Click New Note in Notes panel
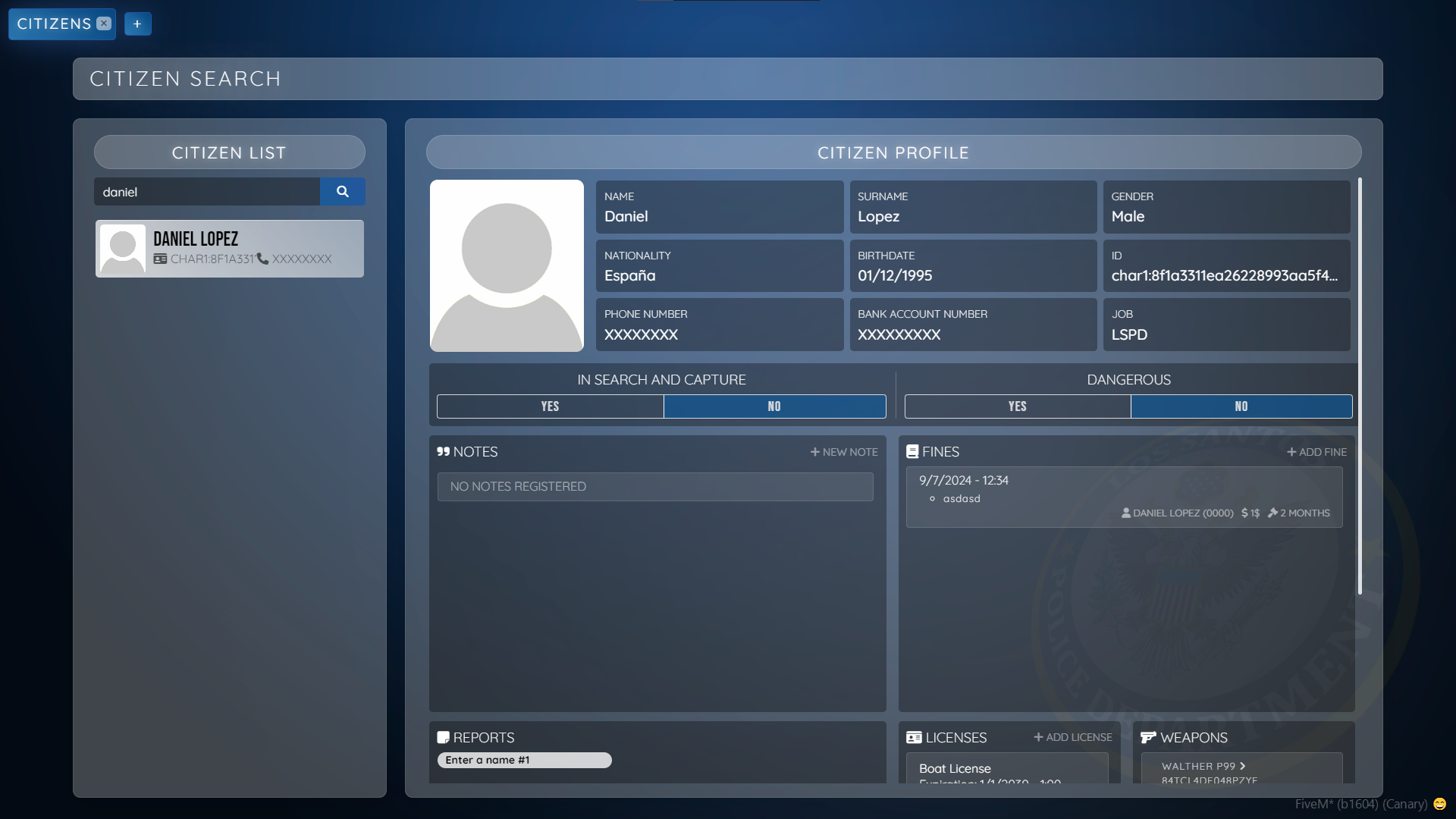Viewport: 1456px width, 819px height. tap(844, 452)
